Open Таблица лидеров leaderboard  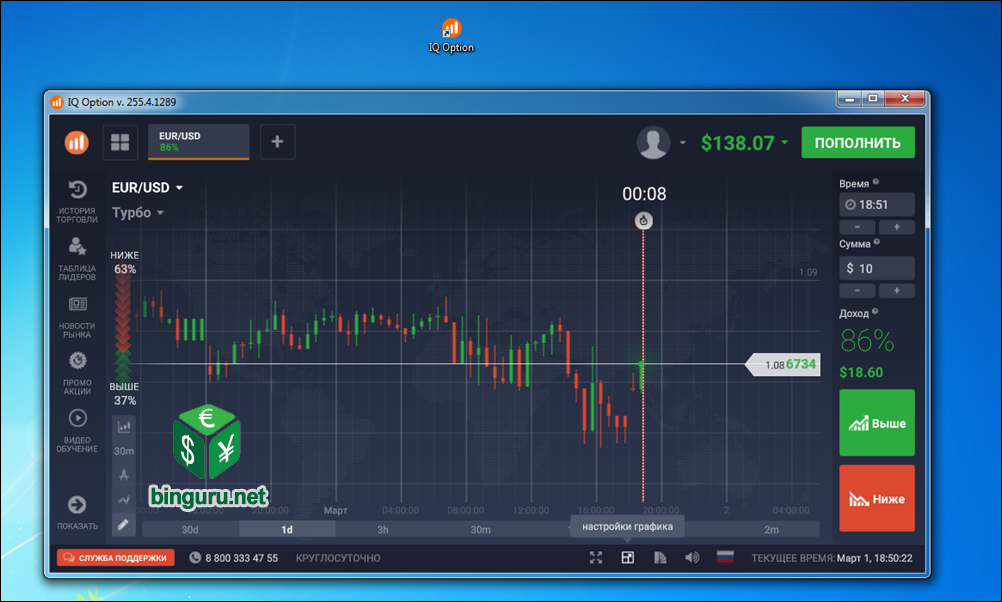click(77, 259)
